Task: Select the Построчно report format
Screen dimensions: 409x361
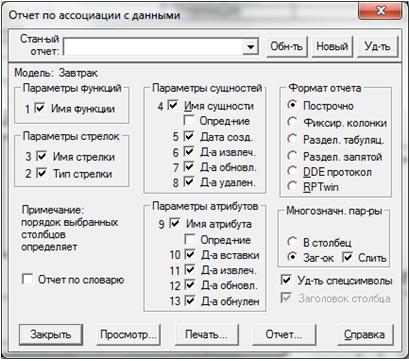Action: click(x=292, y=105)
